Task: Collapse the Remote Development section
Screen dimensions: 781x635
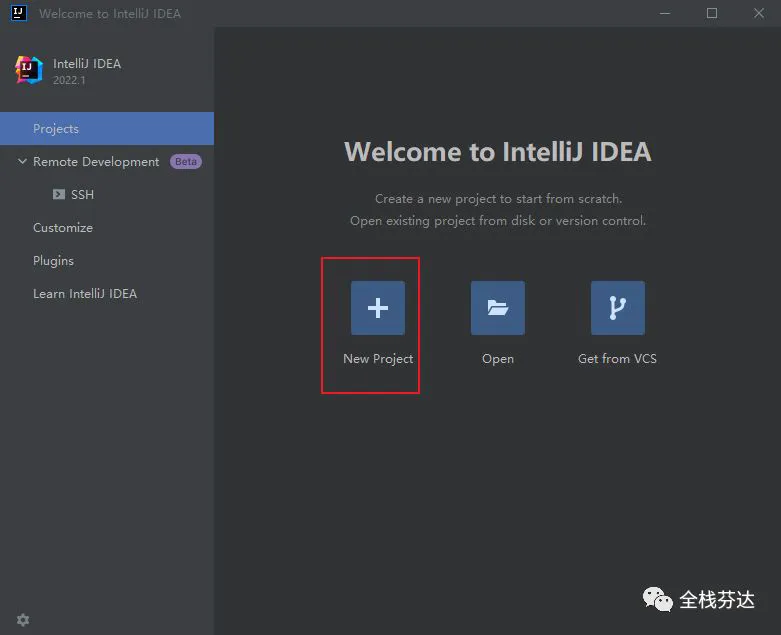Action: point(22,161)
